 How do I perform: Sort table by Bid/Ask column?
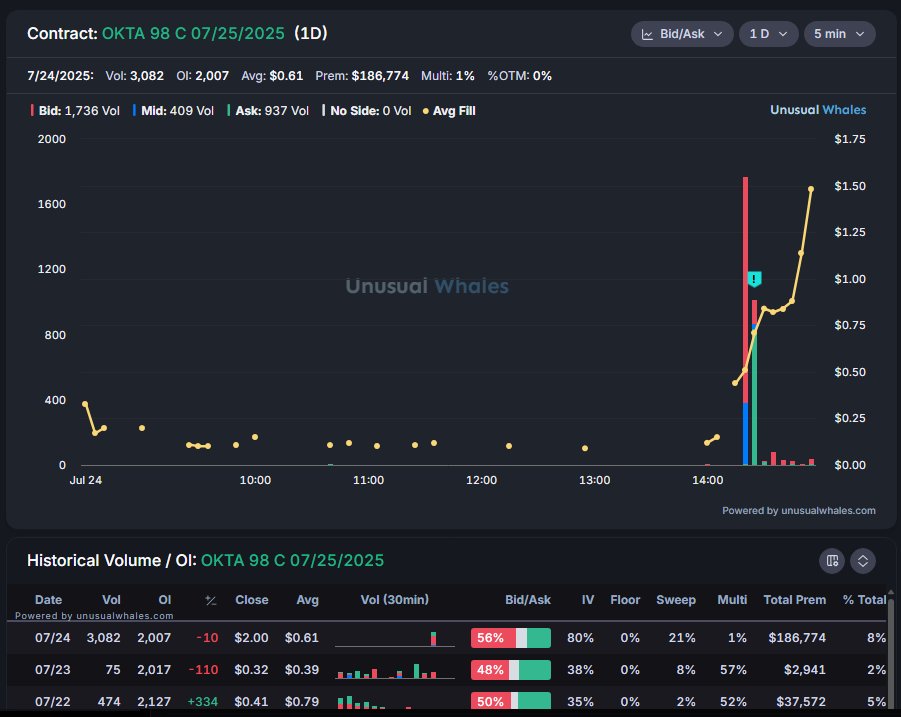pyautogui.click(x=527, y=600)
